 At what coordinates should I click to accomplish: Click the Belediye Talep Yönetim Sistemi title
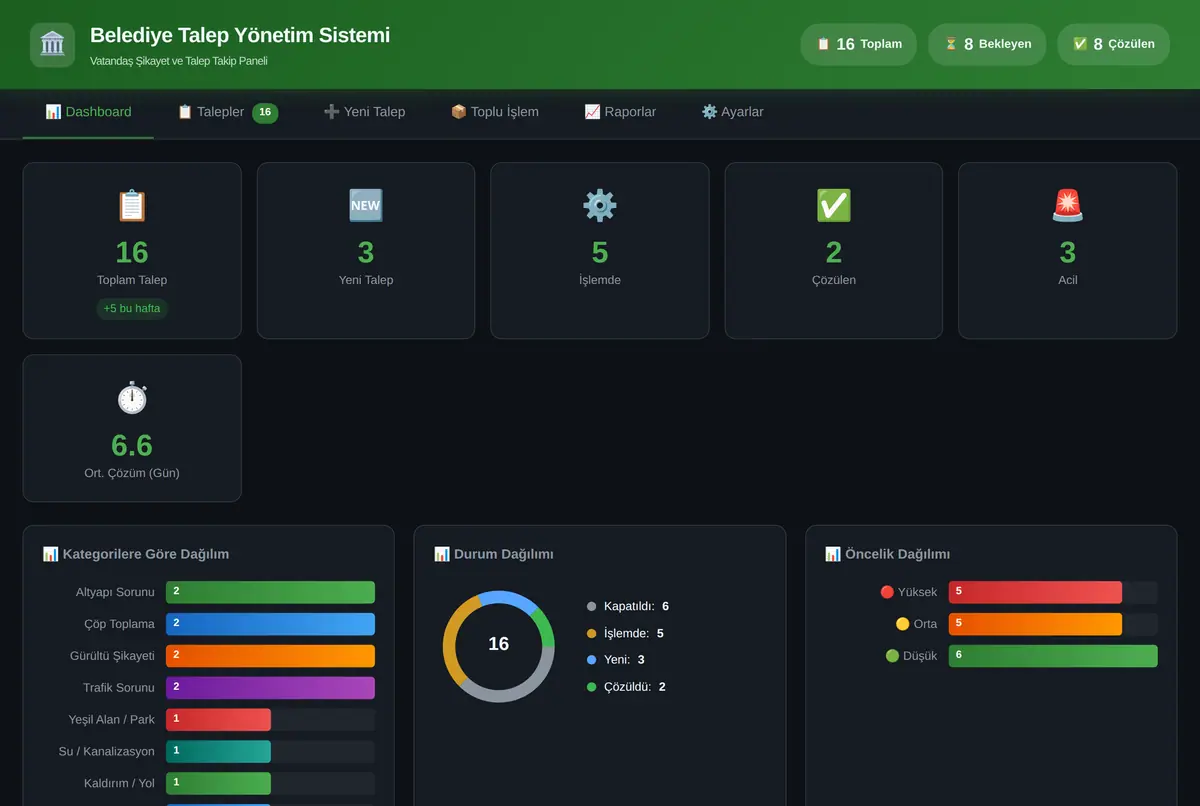[x=240, y=35]
